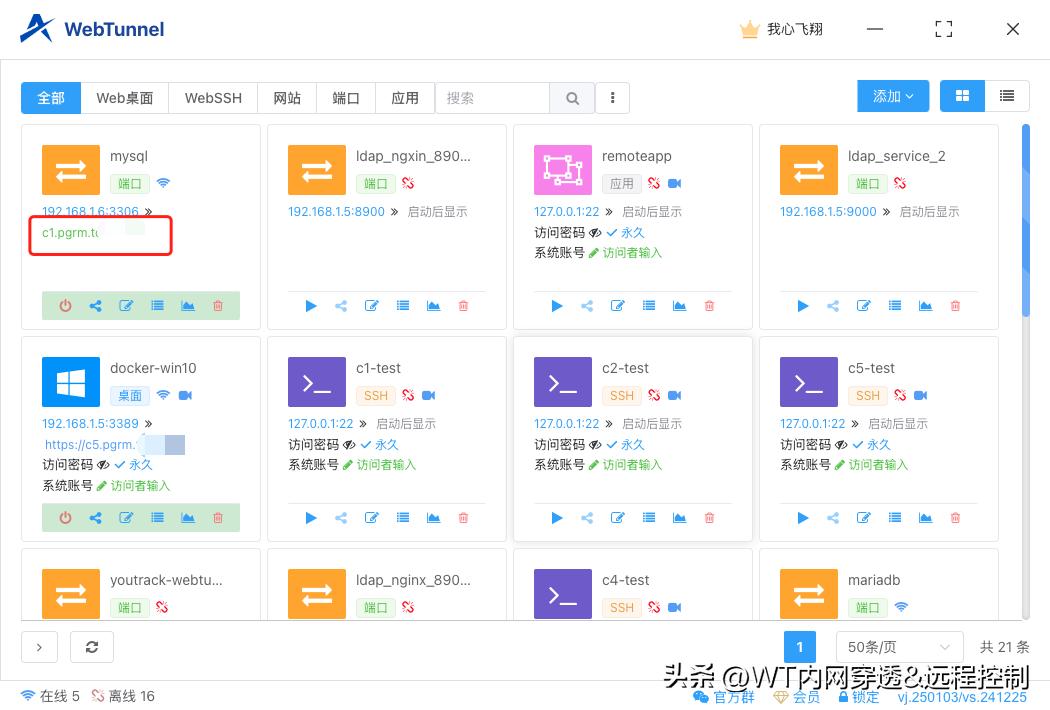
Task: Show the hidden password on remoteapp
Action: pyautogui.click(x=594, y=232)
